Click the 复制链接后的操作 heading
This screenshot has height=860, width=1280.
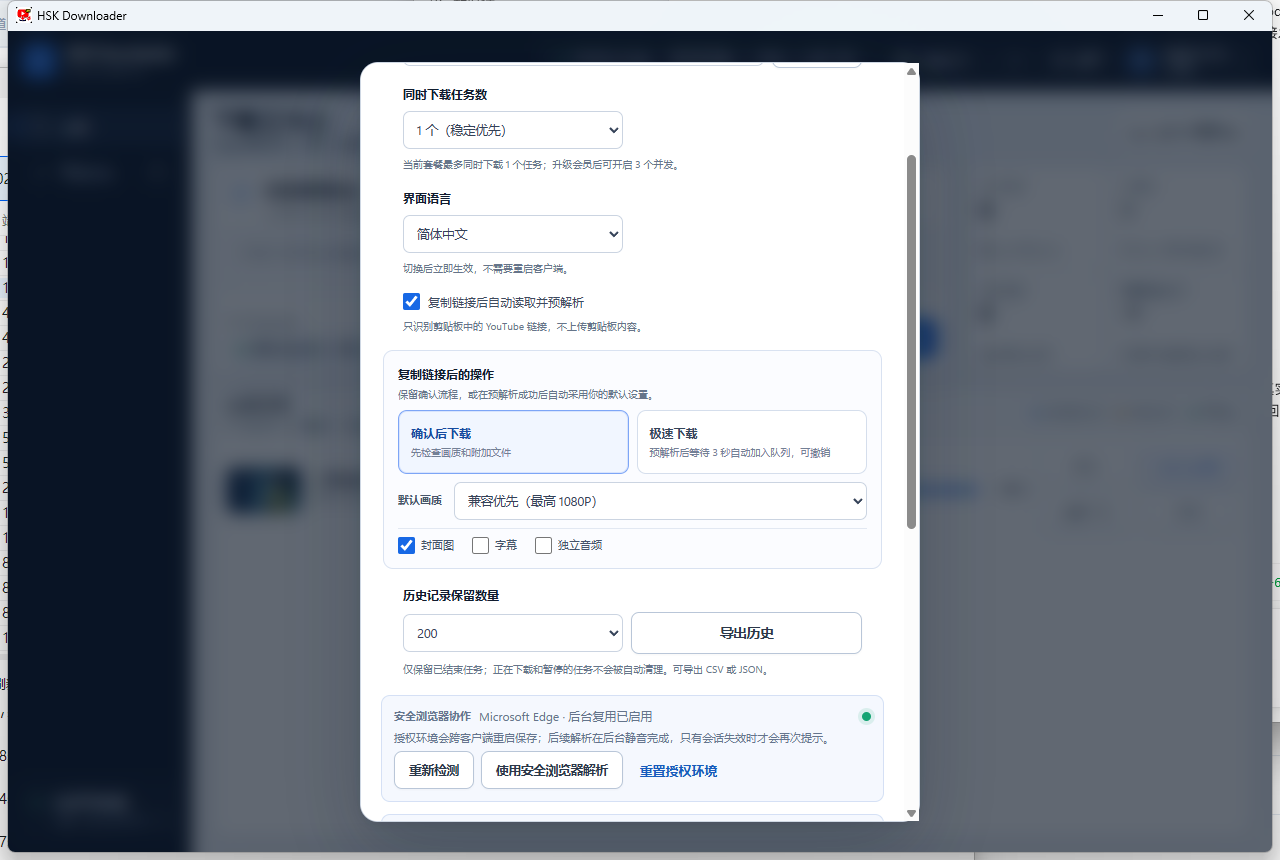(446, 375)
